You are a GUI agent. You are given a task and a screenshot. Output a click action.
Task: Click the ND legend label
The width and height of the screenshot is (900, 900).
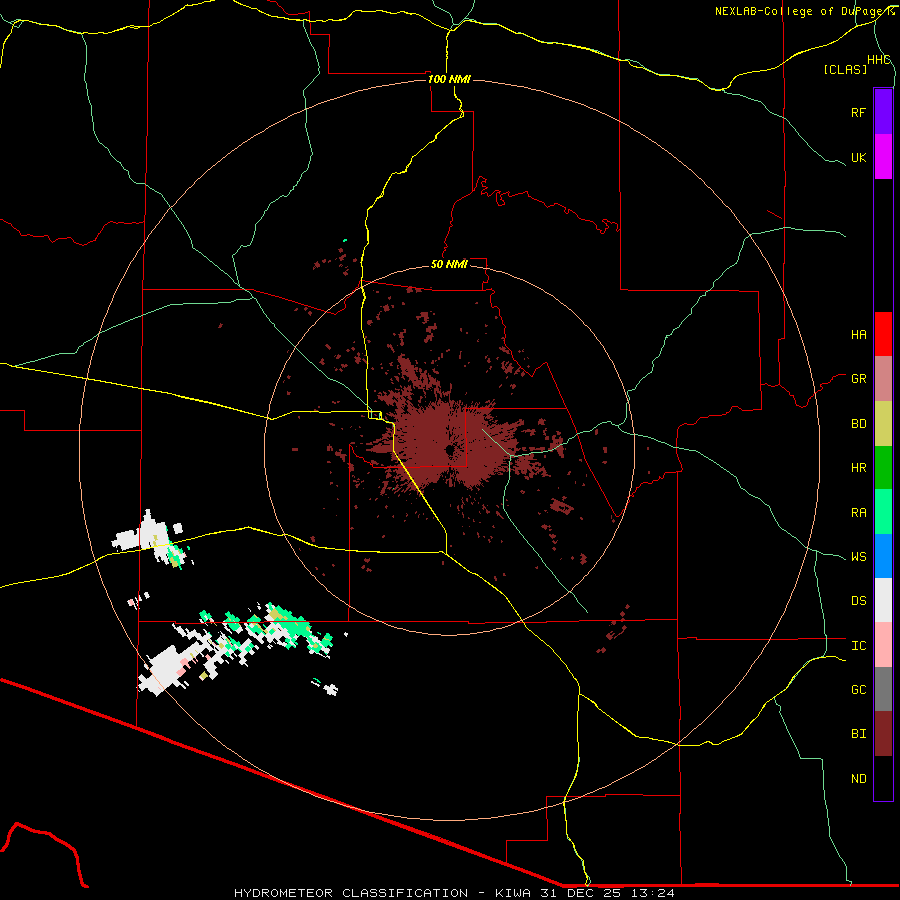[858, 779]
